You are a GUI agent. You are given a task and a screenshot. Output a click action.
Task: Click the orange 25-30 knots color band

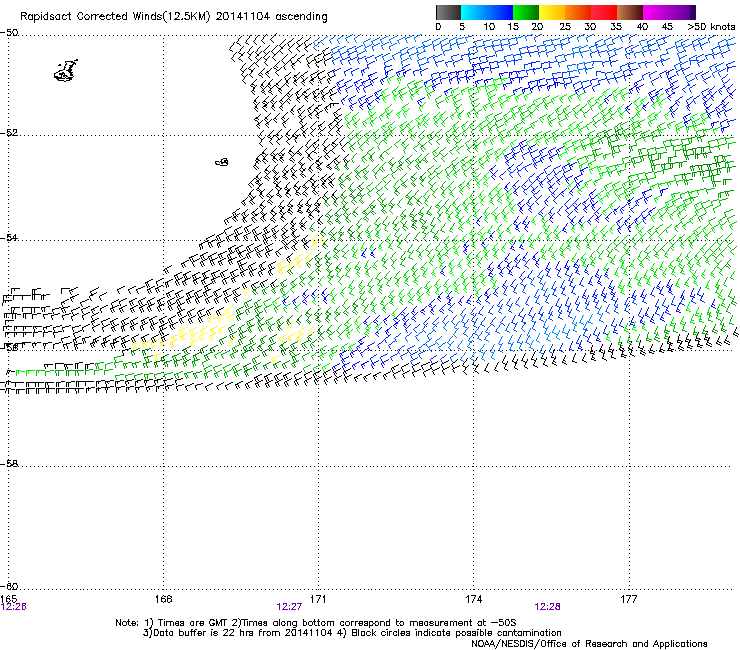click(x=578, y=12)
